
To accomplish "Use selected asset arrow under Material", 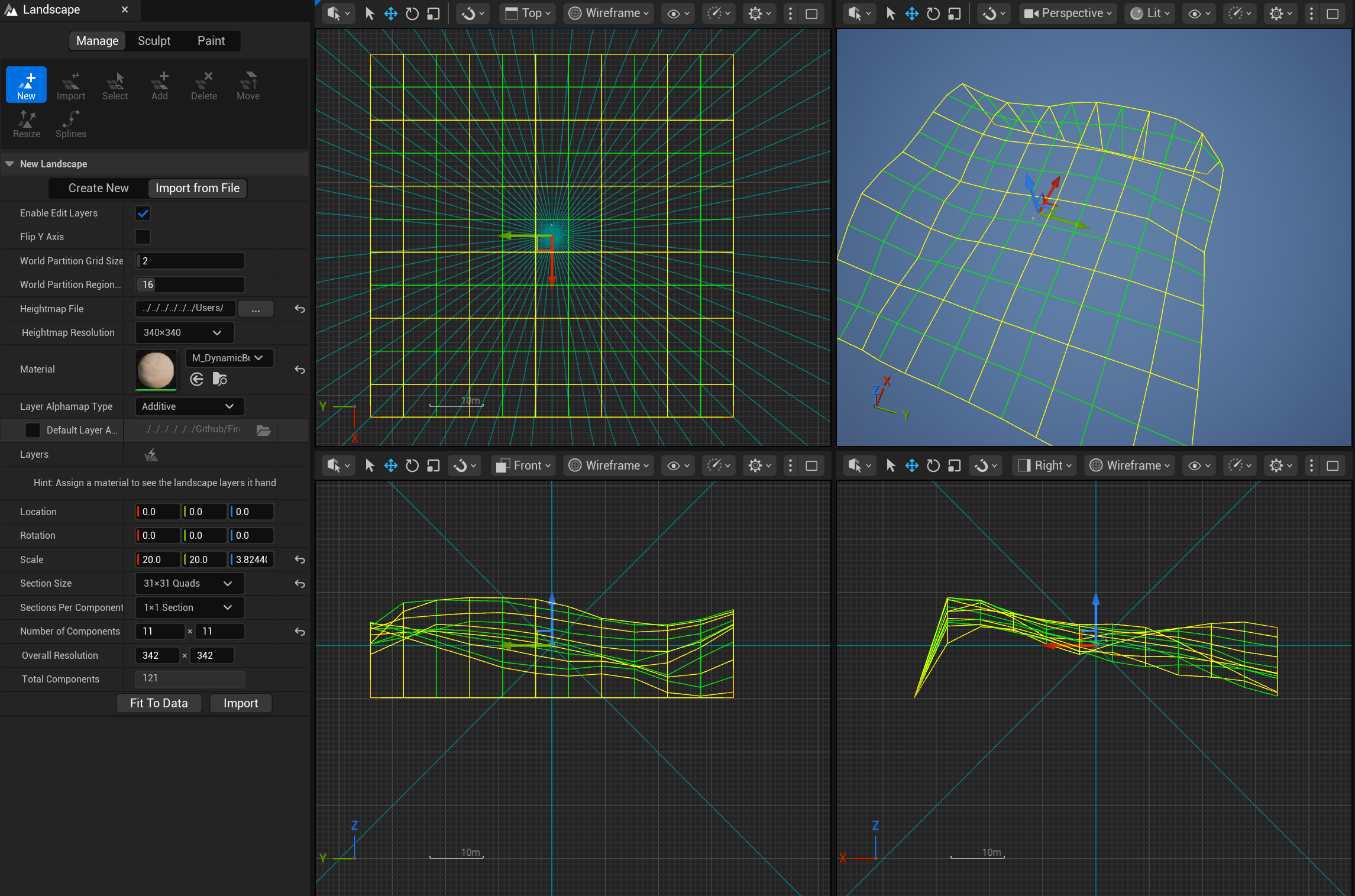I will [197, 379].
